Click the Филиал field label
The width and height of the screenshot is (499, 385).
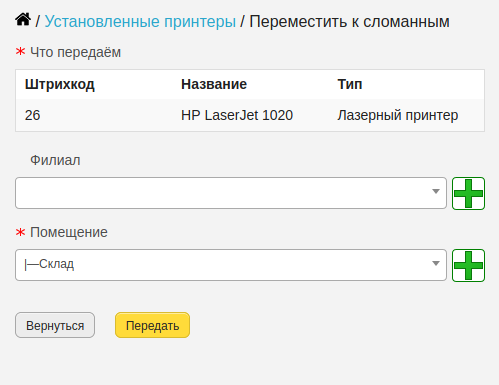click(55, 160)
